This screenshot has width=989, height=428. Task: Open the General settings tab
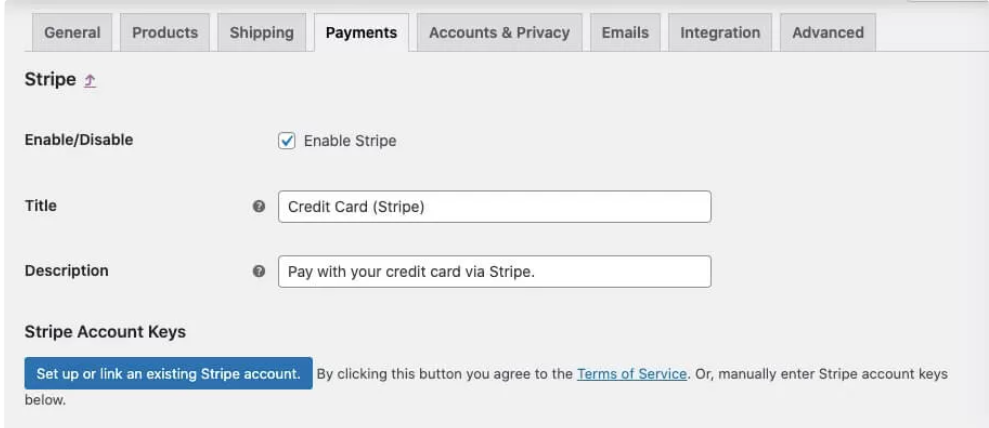coord(72,32)
